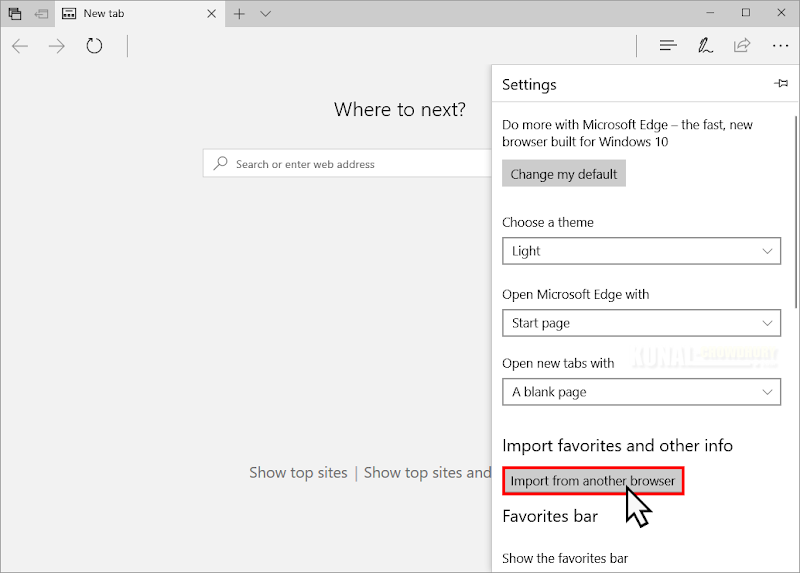Close the New tab

pos(211,14)
